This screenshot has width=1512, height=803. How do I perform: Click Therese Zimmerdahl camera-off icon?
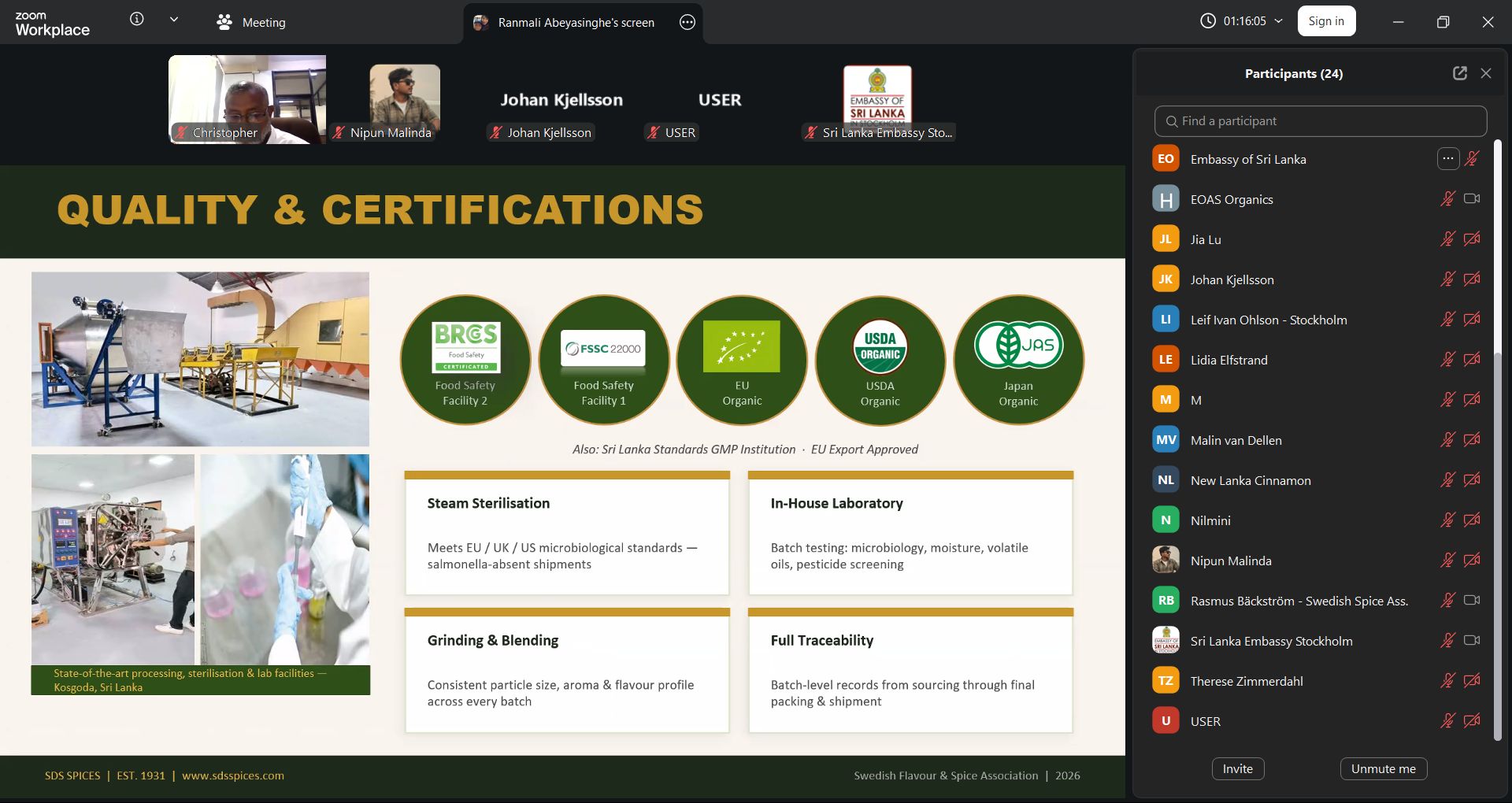point(1472,681)
